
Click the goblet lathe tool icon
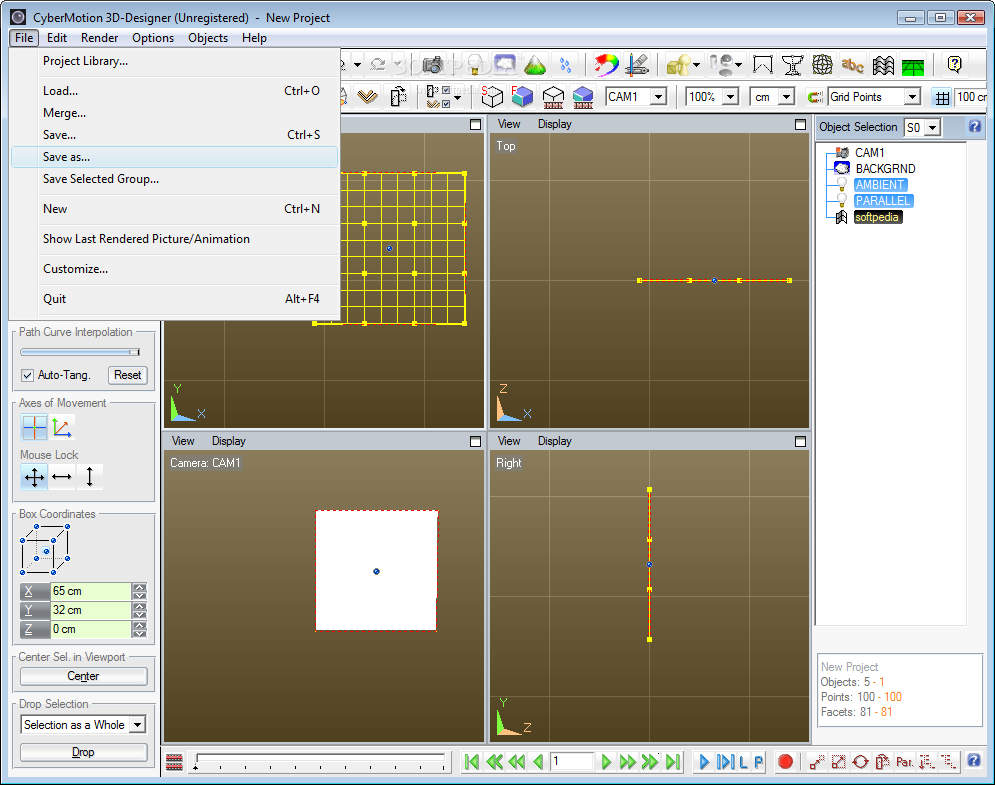[792, 65]
